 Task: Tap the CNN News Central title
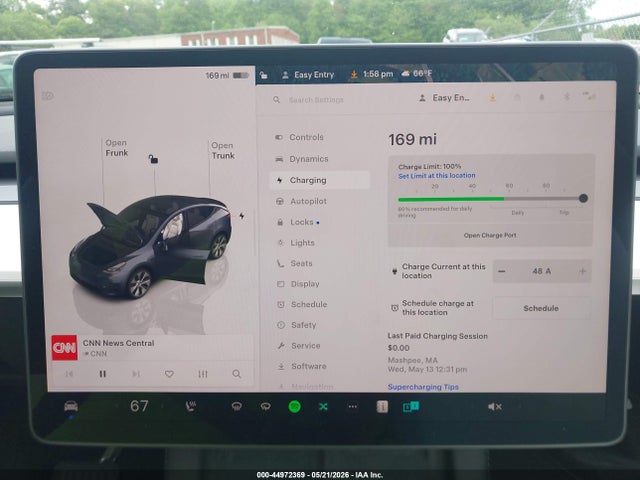click(118, 343)
